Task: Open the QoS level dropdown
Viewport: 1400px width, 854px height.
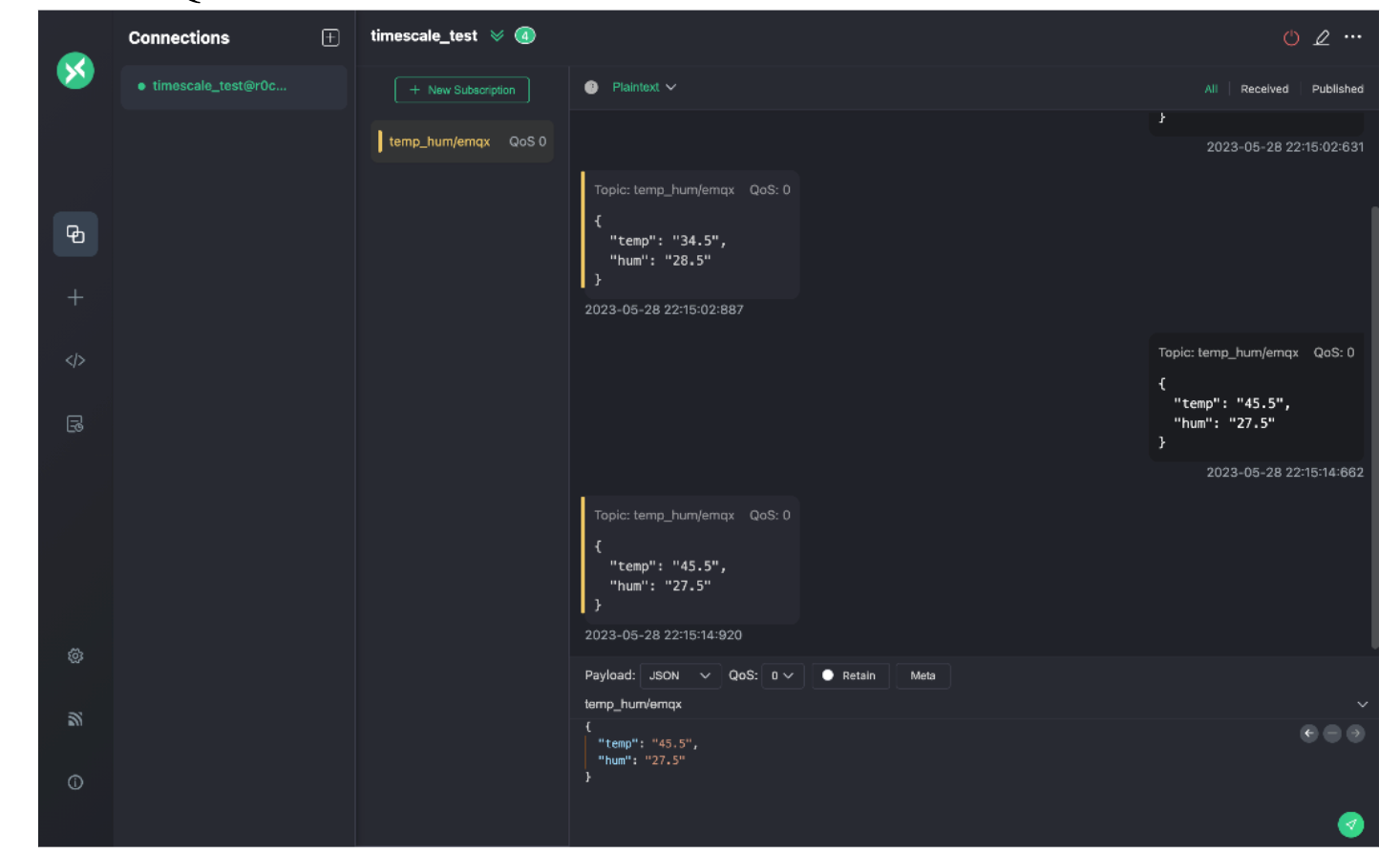Action: pos(782,675)
